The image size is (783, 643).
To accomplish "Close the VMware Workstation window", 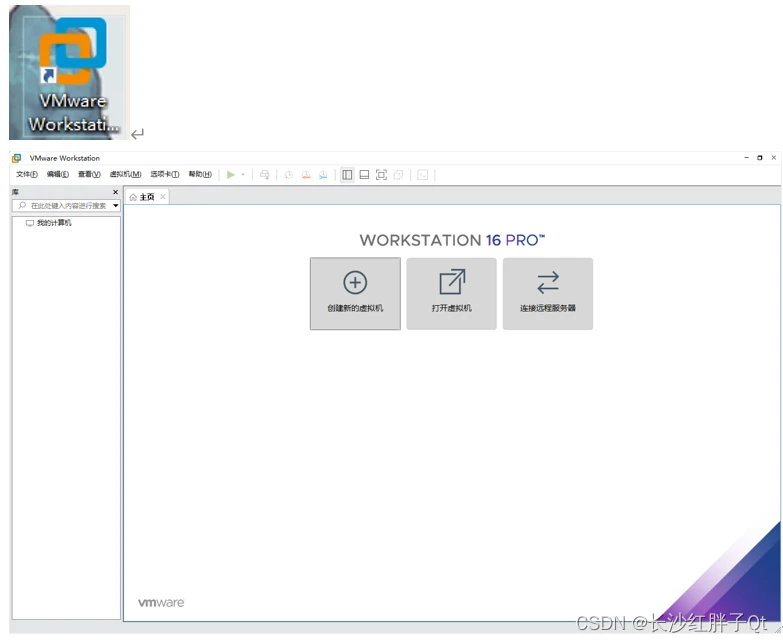I will (x=774, y=158).
